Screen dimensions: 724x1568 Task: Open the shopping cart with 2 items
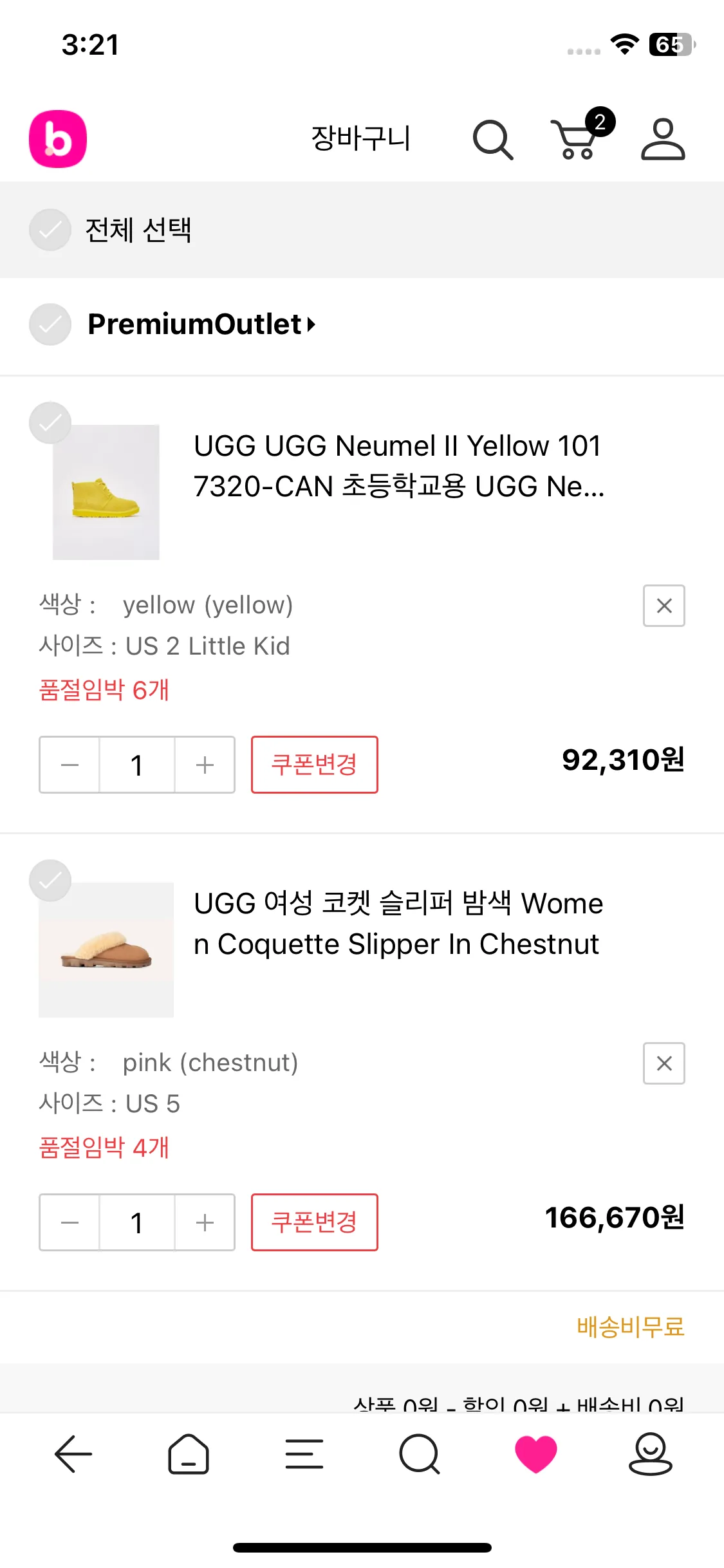[577, 138]
